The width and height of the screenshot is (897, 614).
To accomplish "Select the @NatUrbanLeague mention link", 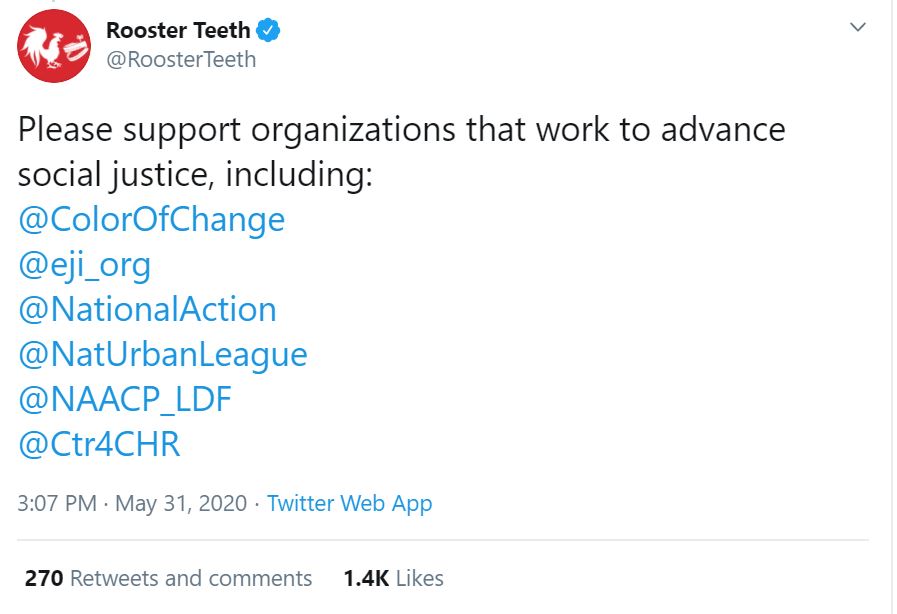I will 162,354.
